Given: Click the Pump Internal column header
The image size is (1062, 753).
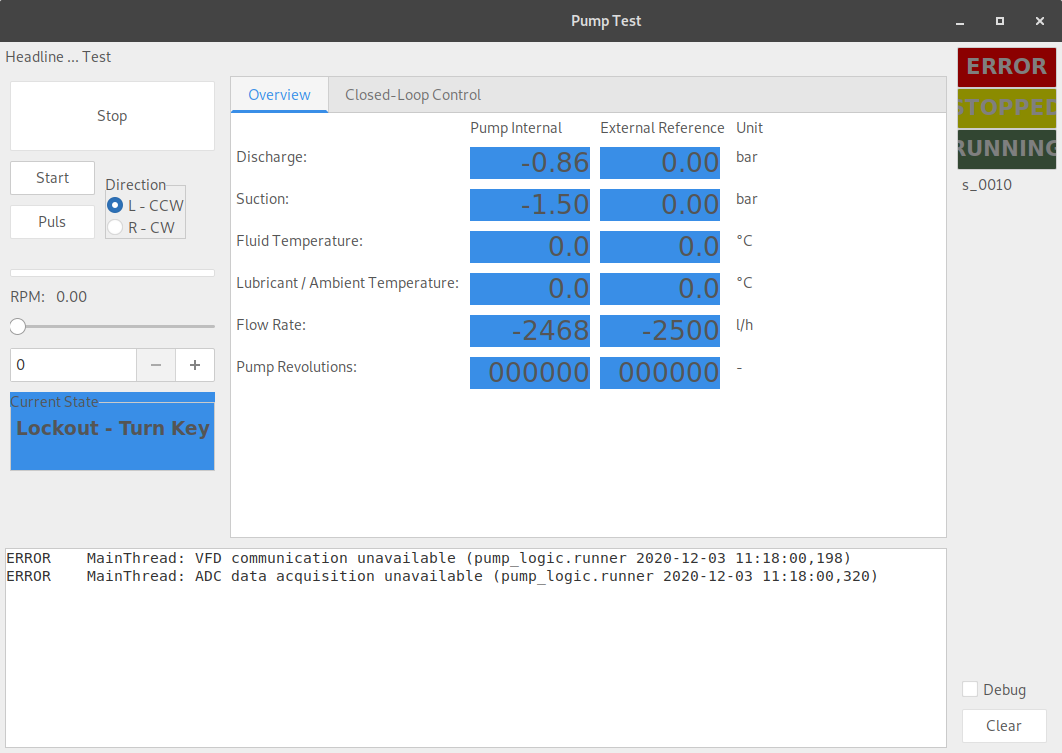Looking at the screenshot, I should (x=516, y=128).
